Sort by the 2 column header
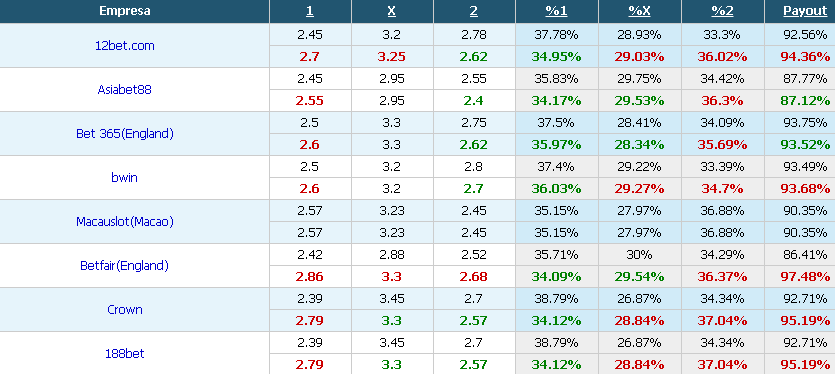 (474, 11)
